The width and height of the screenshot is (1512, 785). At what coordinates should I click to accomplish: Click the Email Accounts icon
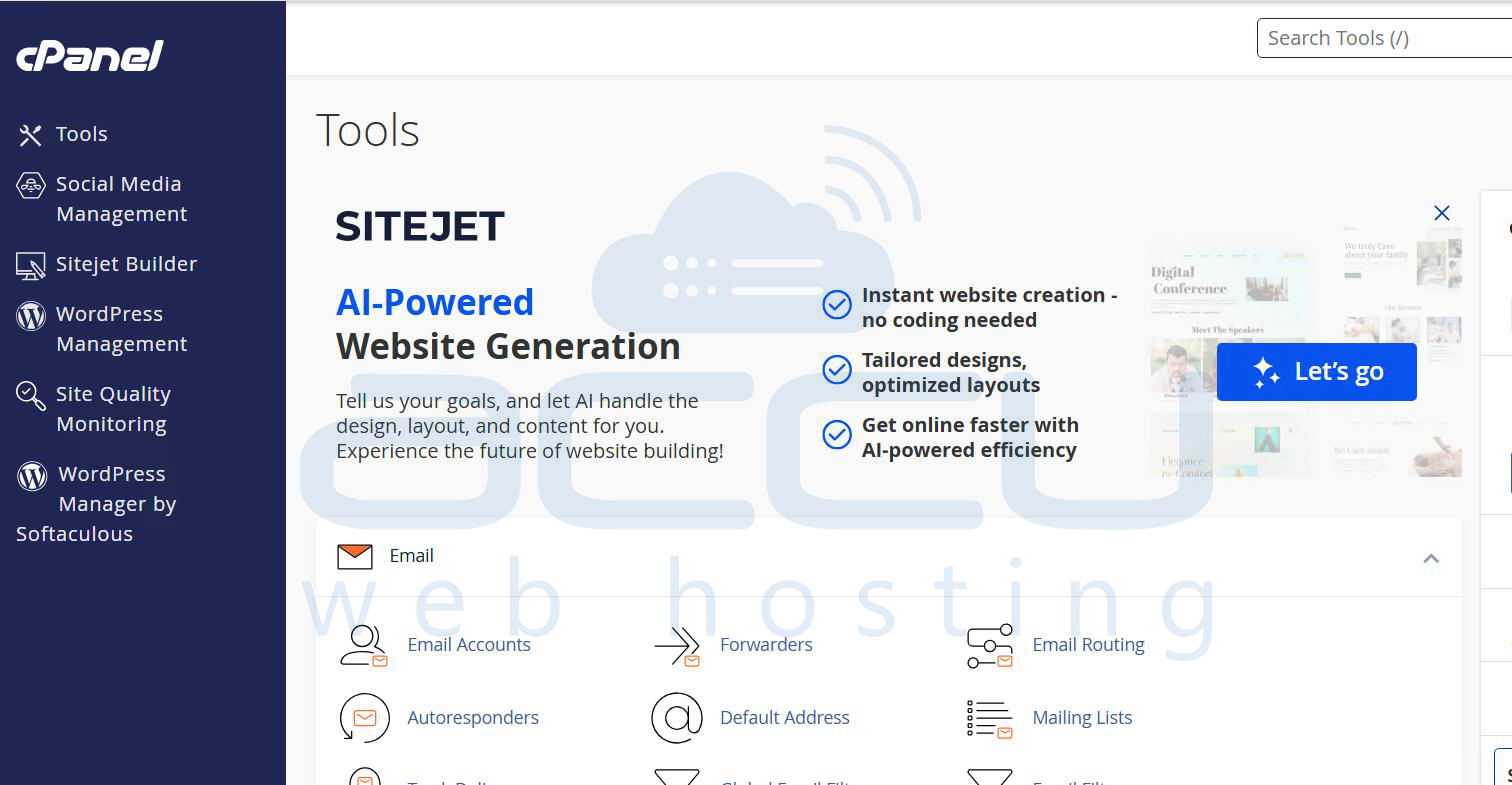coord(363,645)
